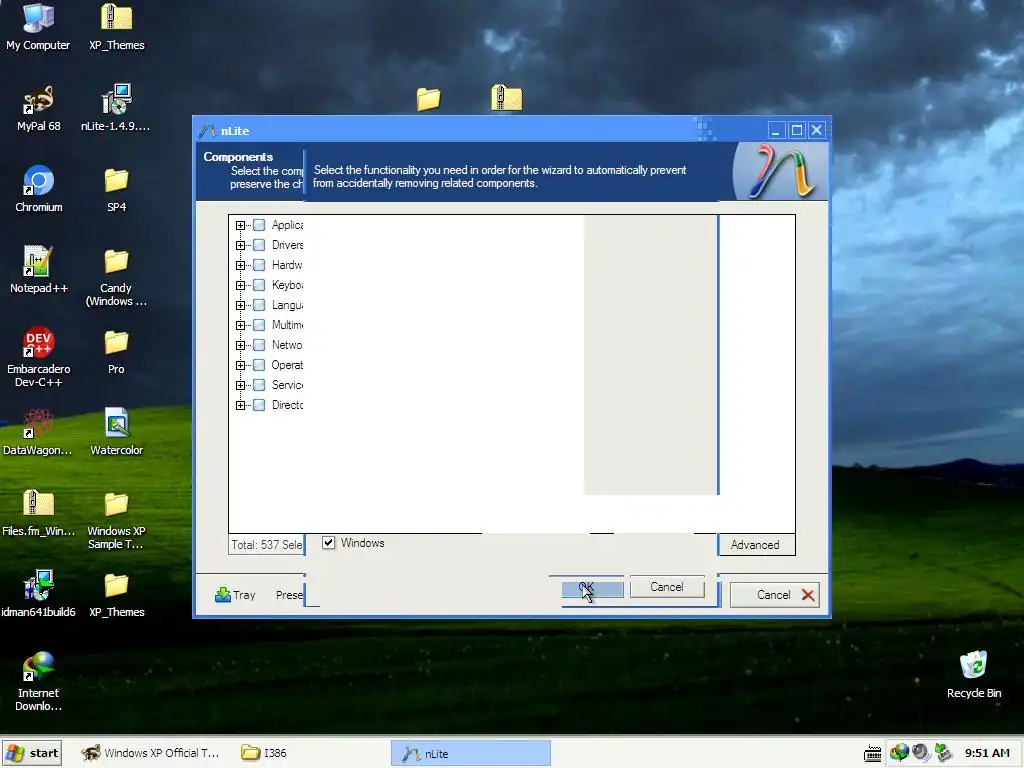Open the XP_Themes zip archive icon at top
The image size is (1024, 768).
tap(116, 26)
